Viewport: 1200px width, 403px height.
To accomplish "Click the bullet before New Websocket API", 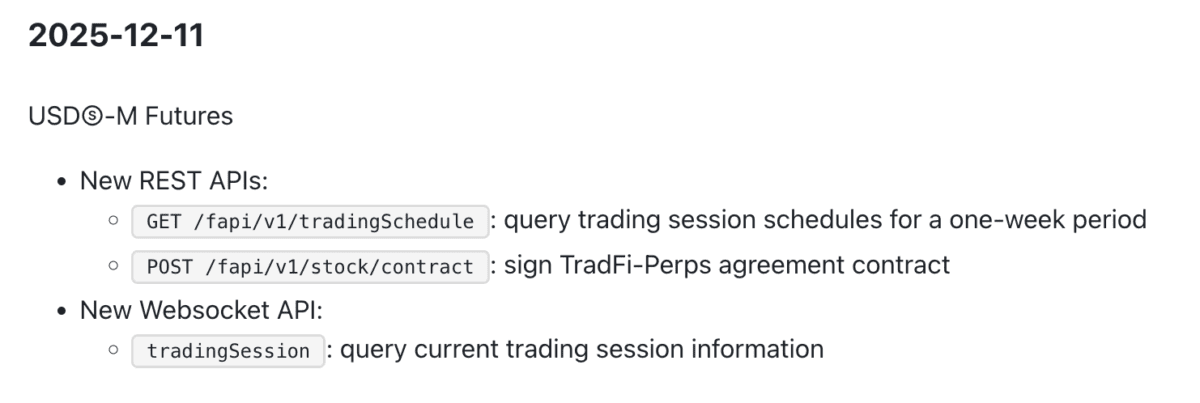I will click(63, 310).
